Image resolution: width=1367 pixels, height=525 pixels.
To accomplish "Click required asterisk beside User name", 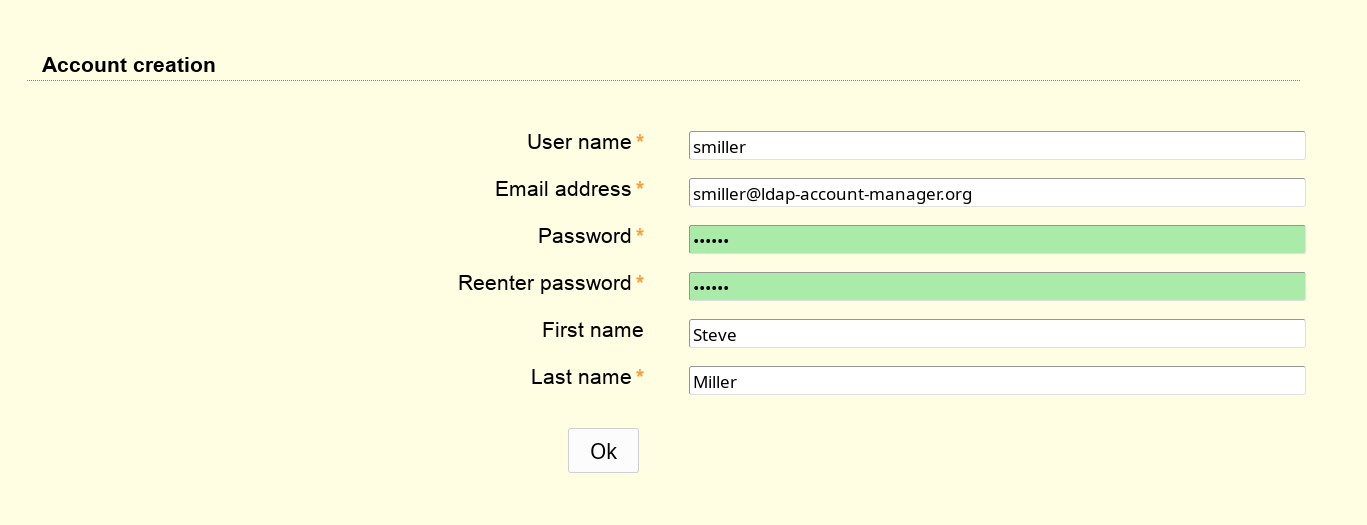I will point(640,142).
